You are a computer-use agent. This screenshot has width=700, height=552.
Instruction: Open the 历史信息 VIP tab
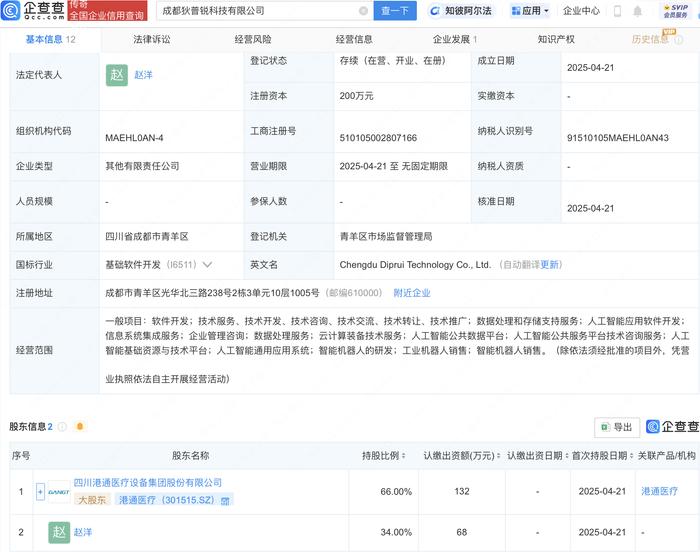(650, 39)
